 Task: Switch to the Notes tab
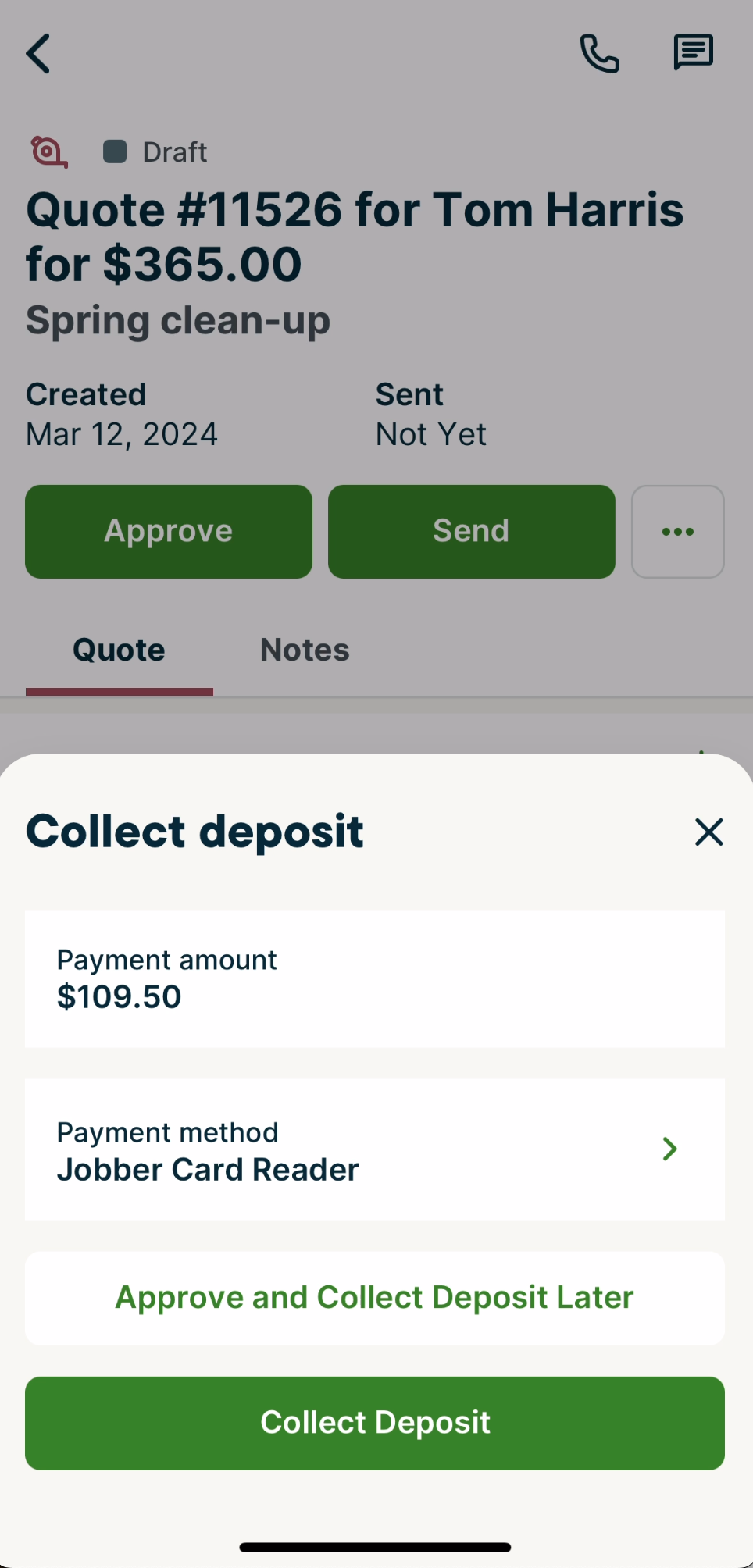[305, 650]
